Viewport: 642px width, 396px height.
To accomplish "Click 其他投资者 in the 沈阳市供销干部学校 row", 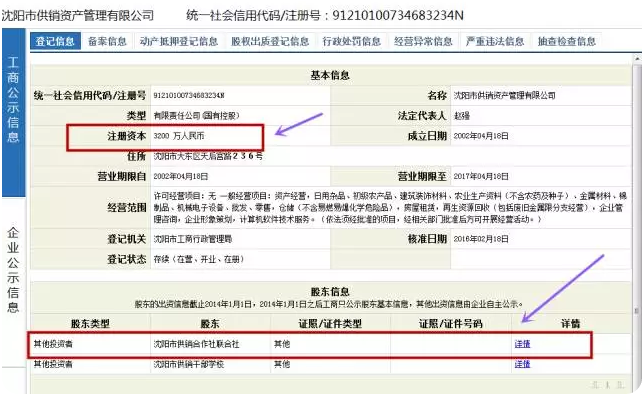I will (53, 364).
